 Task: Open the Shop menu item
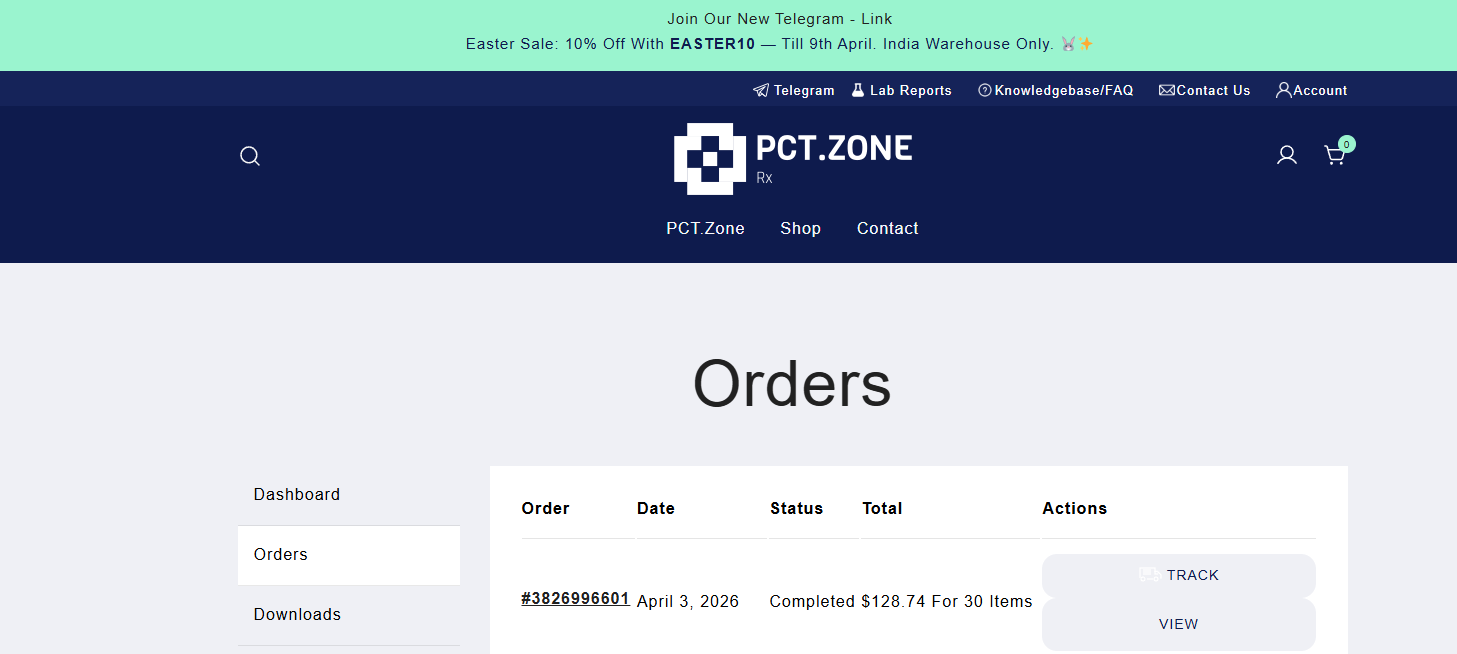(x=800, y=228)
